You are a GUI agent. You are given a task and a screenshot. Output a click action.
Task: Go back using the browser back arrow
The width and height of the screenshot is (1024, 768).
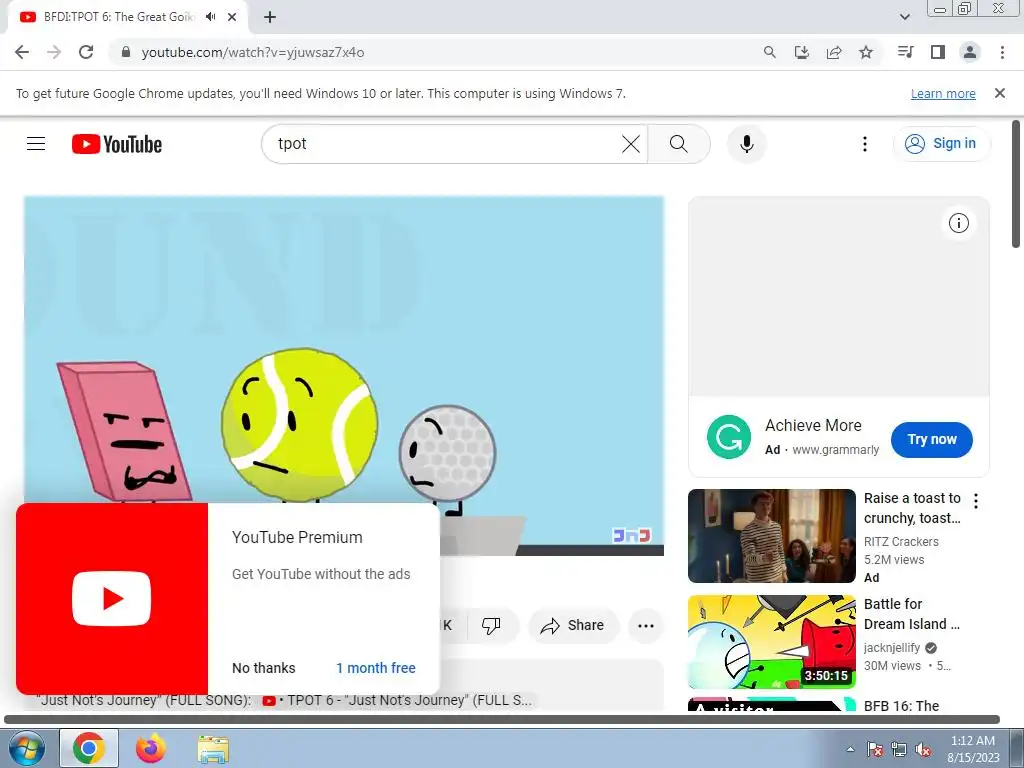22,52
